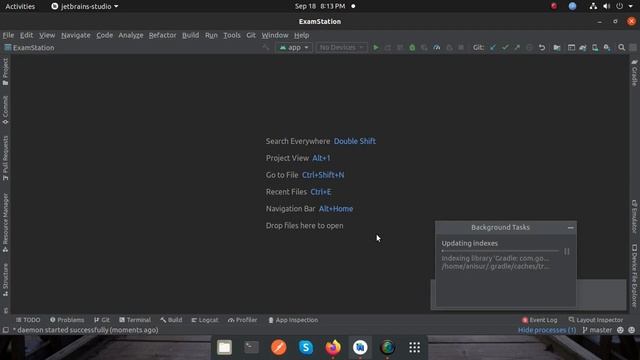Revert changes with the rollback arrow icon
This screenshot has height=360, width=640.
[x=542, y=48]
